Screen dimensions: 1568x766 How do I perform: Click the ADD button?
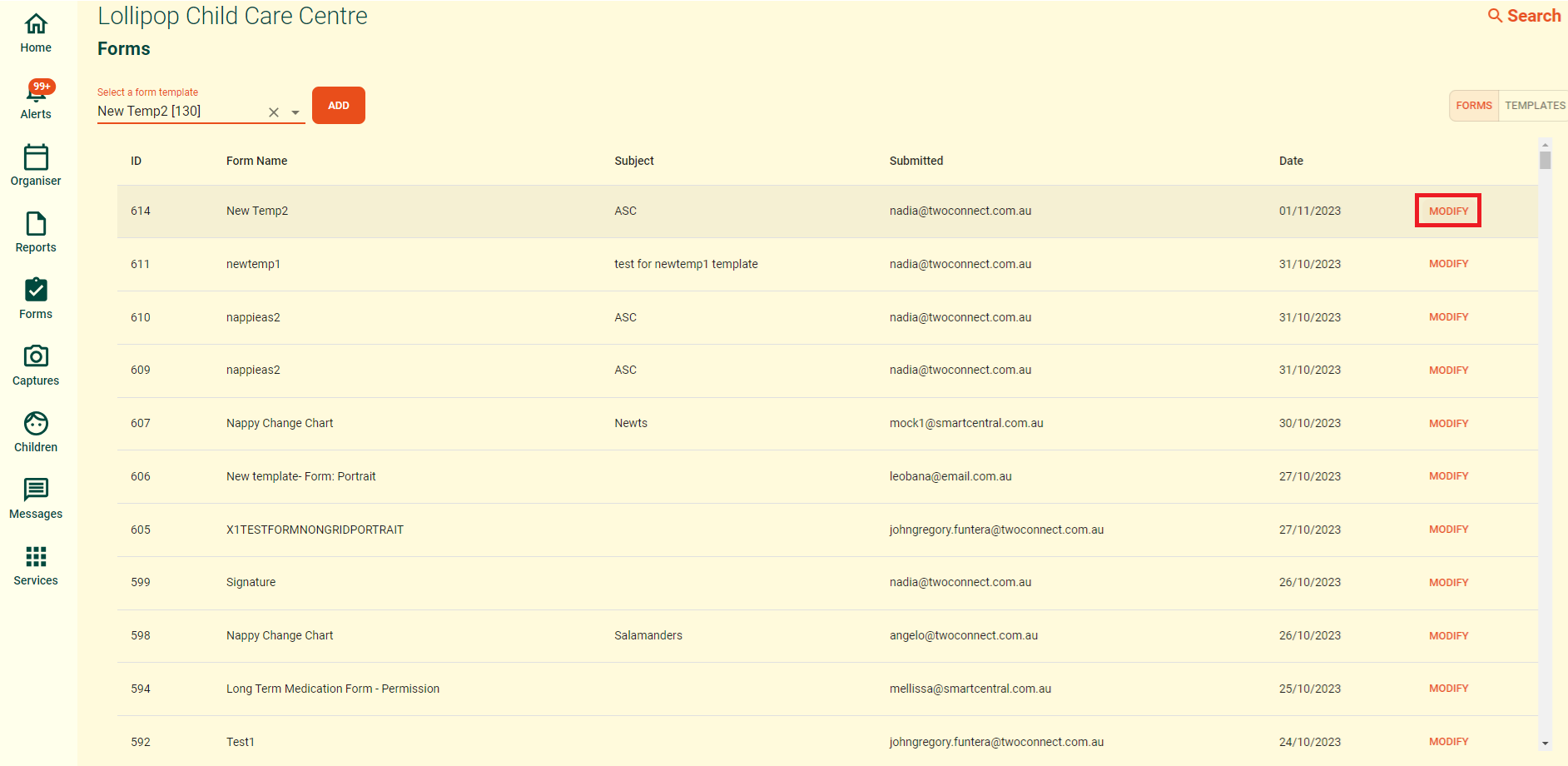[339, 106]
